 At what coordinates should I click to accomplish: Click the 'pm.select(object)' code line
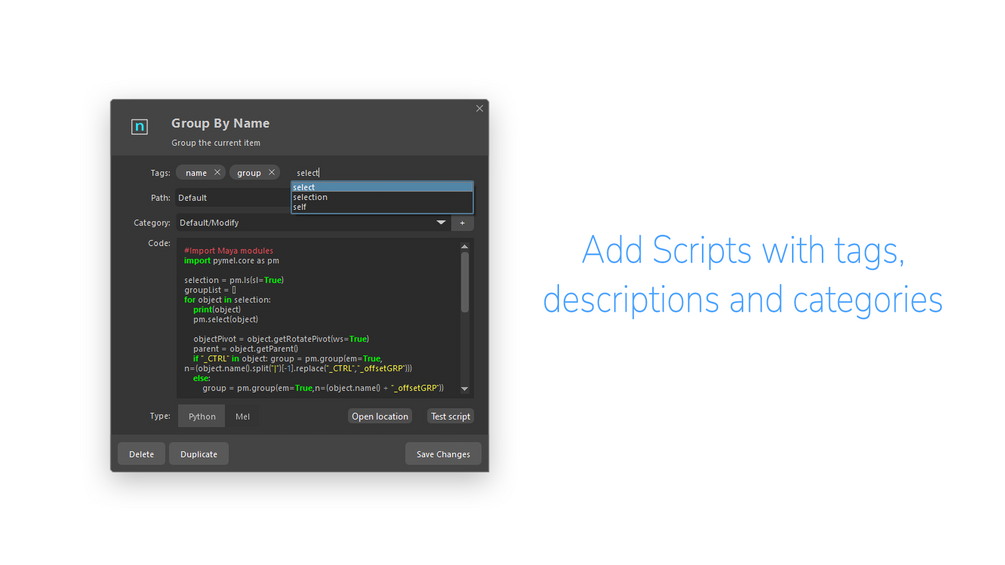[x=226, y=319]
